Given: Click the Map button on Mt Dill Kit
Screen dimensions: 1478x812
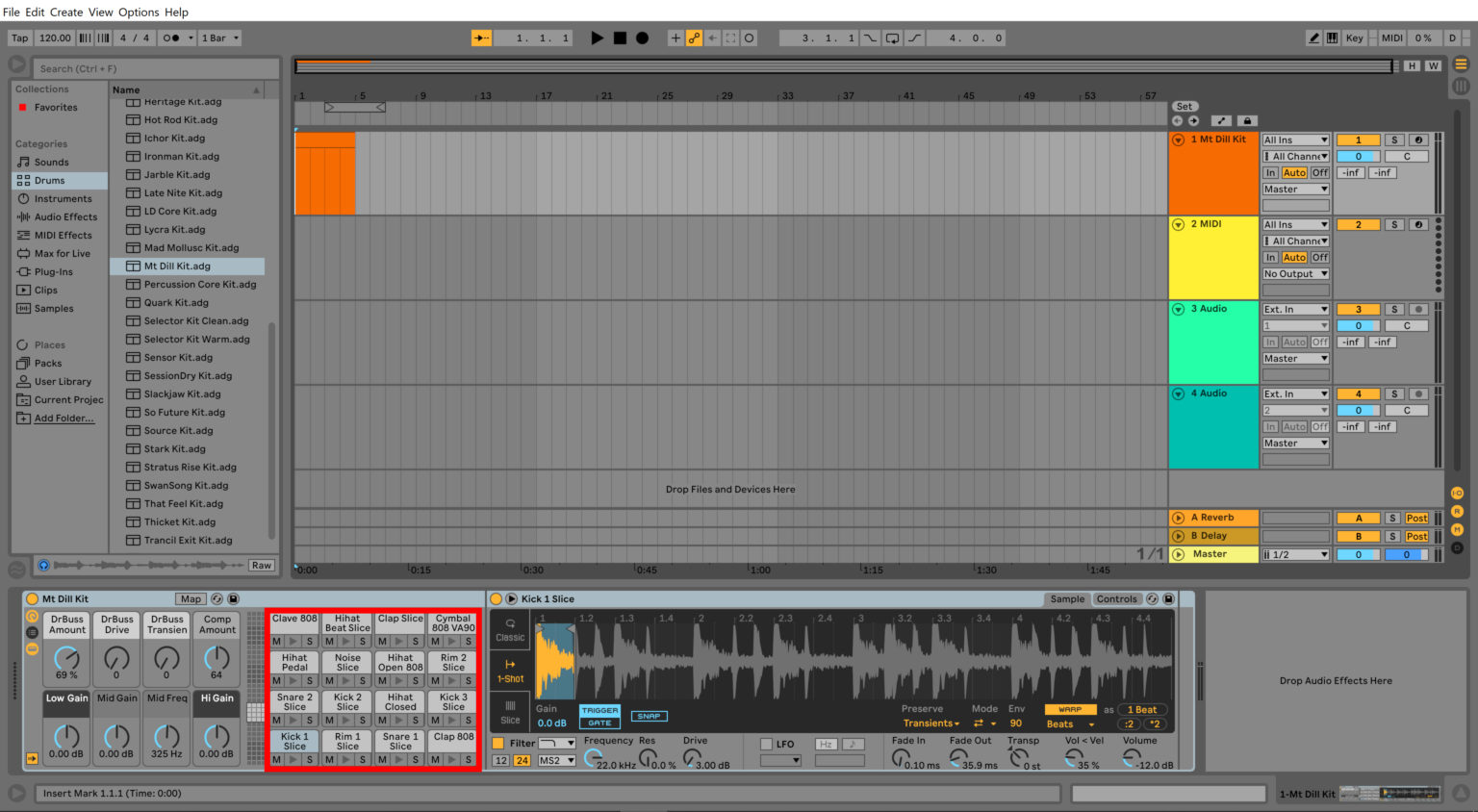Looking at the screenshot, I should coord(191,598).
